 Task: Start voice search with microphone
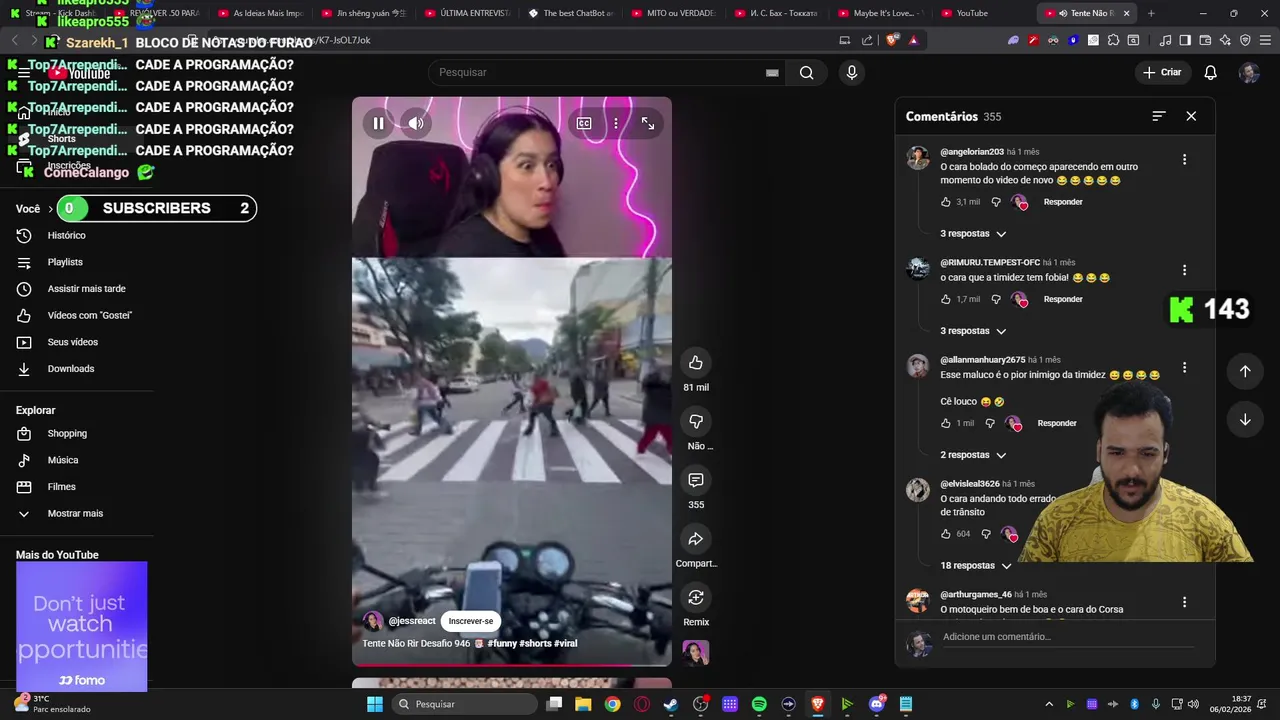point(852,72)
